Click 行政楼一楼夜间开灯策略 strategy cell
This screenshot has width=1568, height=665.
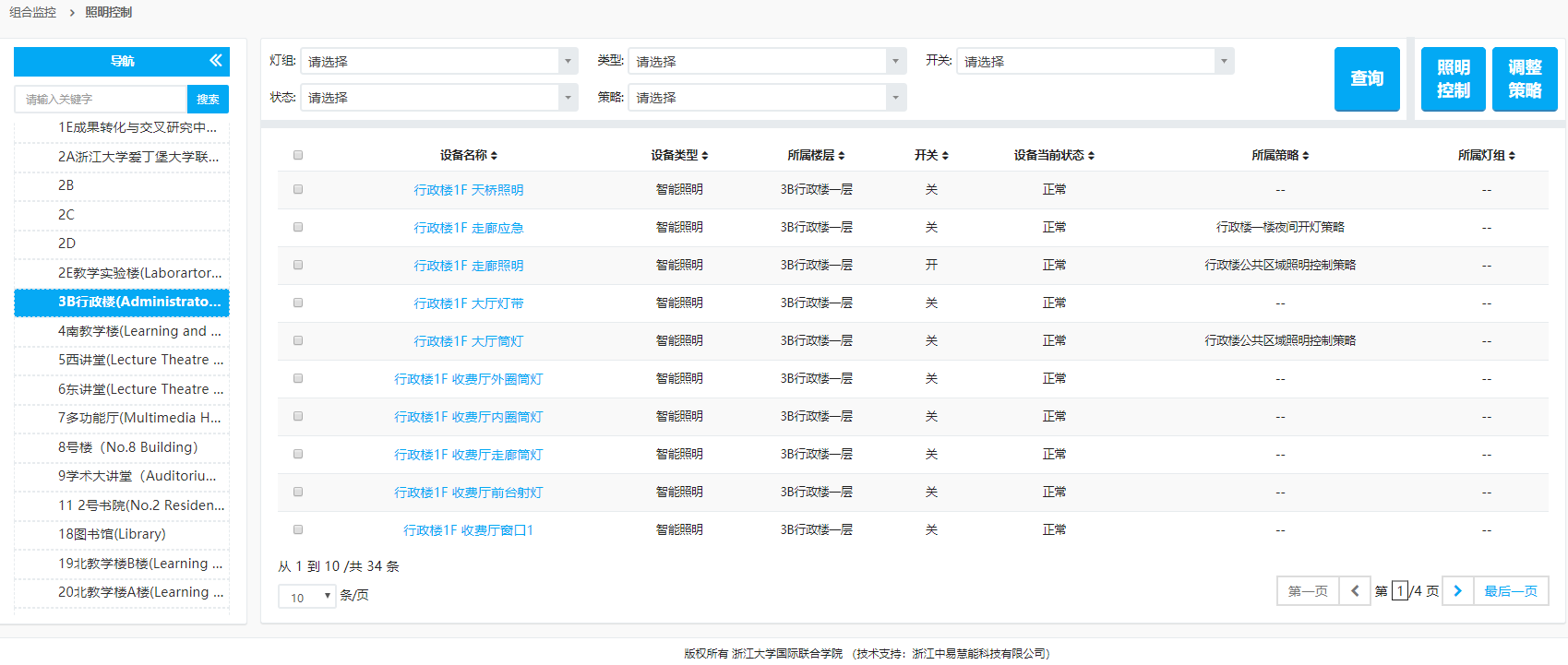coord(1280,227)
